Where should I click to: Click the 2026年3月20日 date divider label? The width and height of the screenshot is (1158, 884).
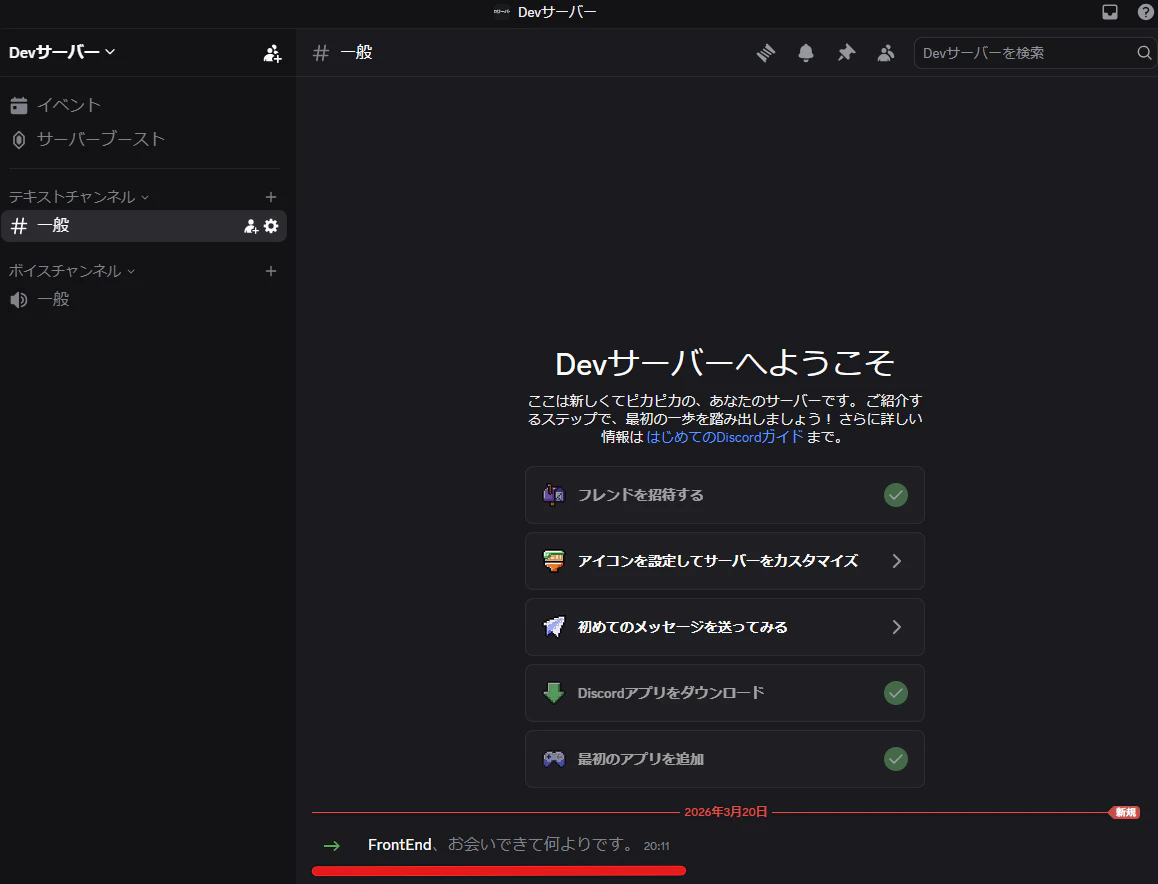click(x=725, y=812)
